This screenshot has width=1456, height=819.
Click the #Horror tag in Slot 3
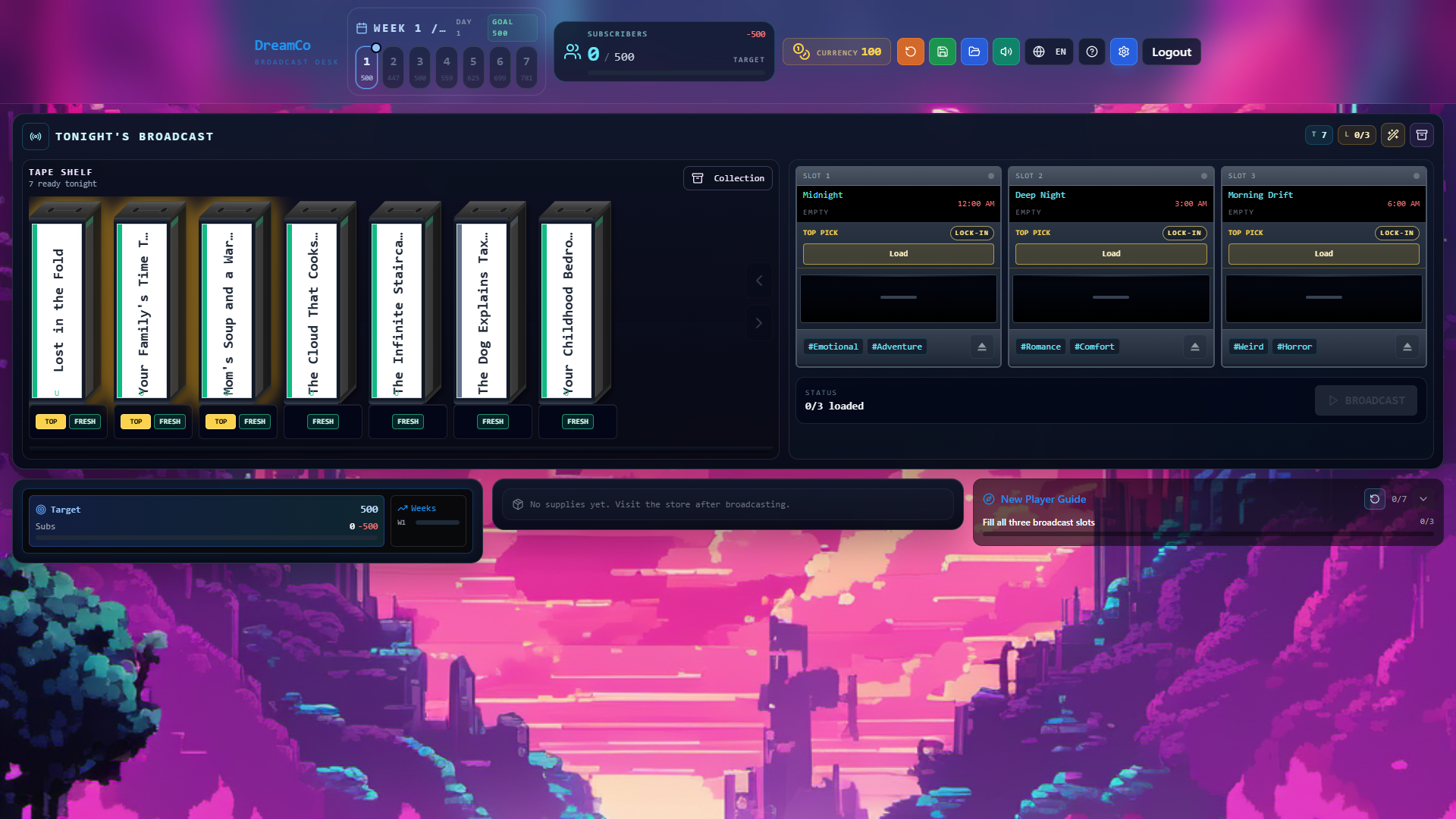click(x=1294, y=347)
